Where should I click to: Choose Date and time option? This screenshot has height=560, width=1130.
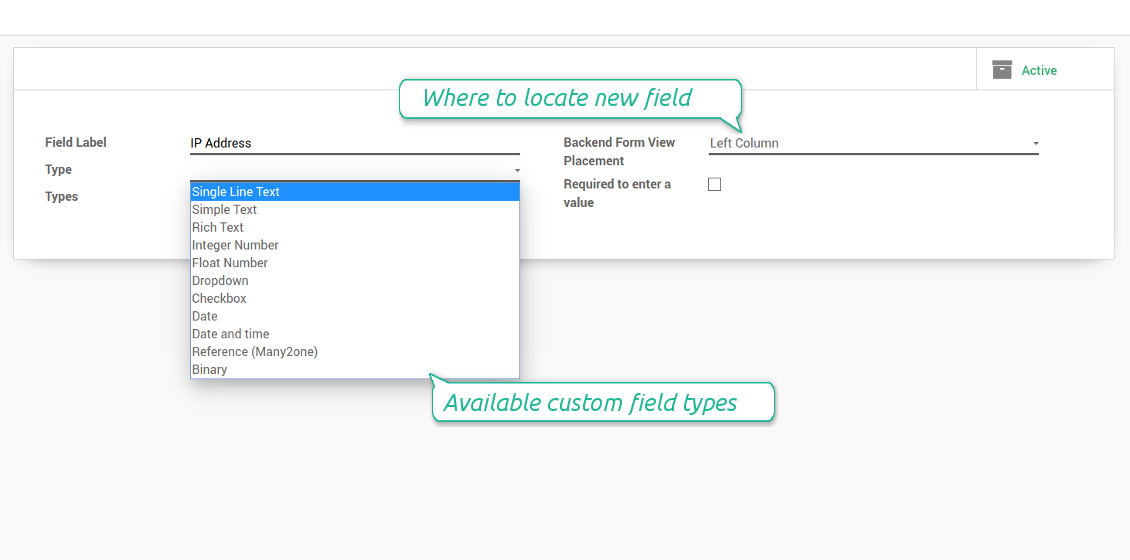pos(355,334)
